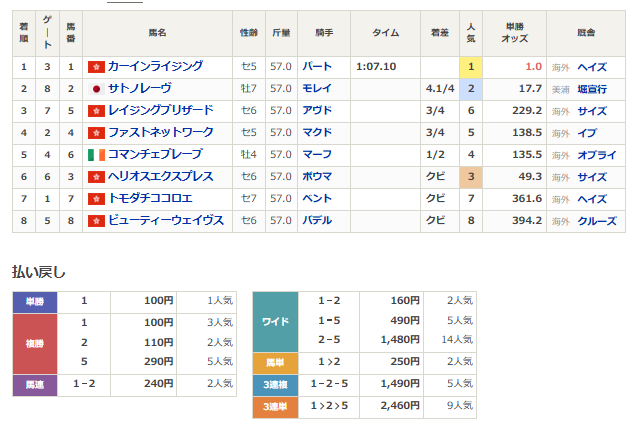Click the orange 3rd-favorite popularity cell
Screen dimensions: 639x426
click(470, 177)
